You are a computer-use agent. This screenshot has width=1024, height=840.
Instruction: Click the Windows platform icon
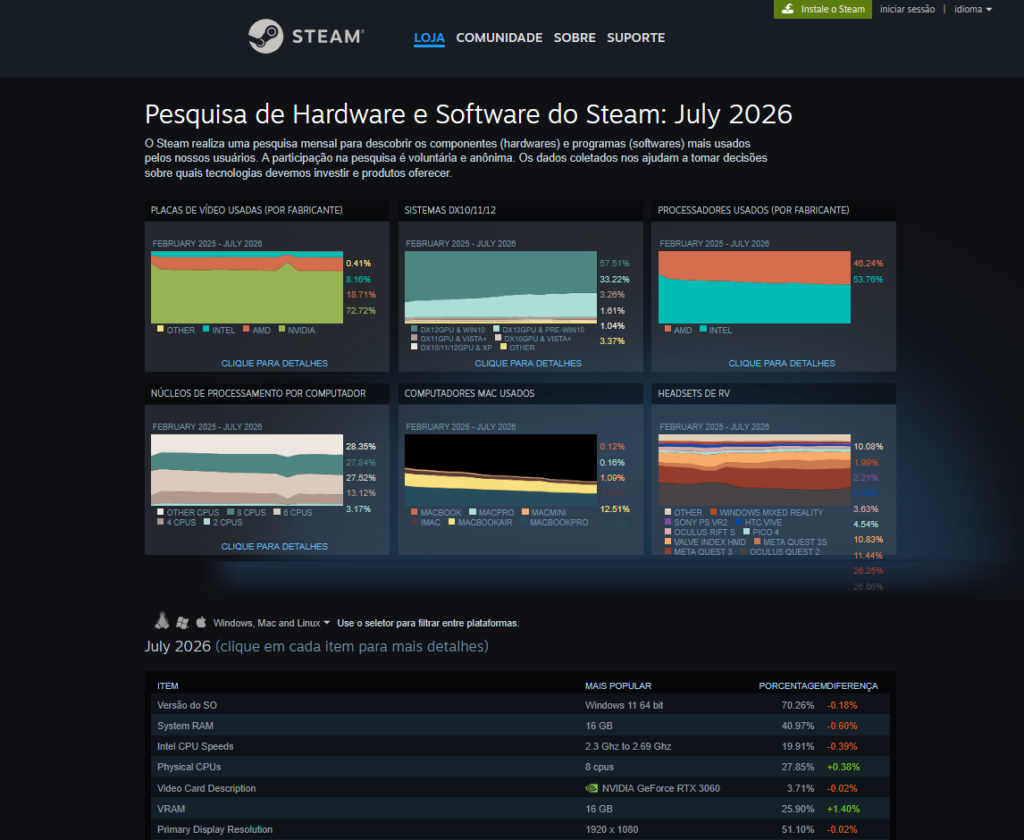point(182,622)
